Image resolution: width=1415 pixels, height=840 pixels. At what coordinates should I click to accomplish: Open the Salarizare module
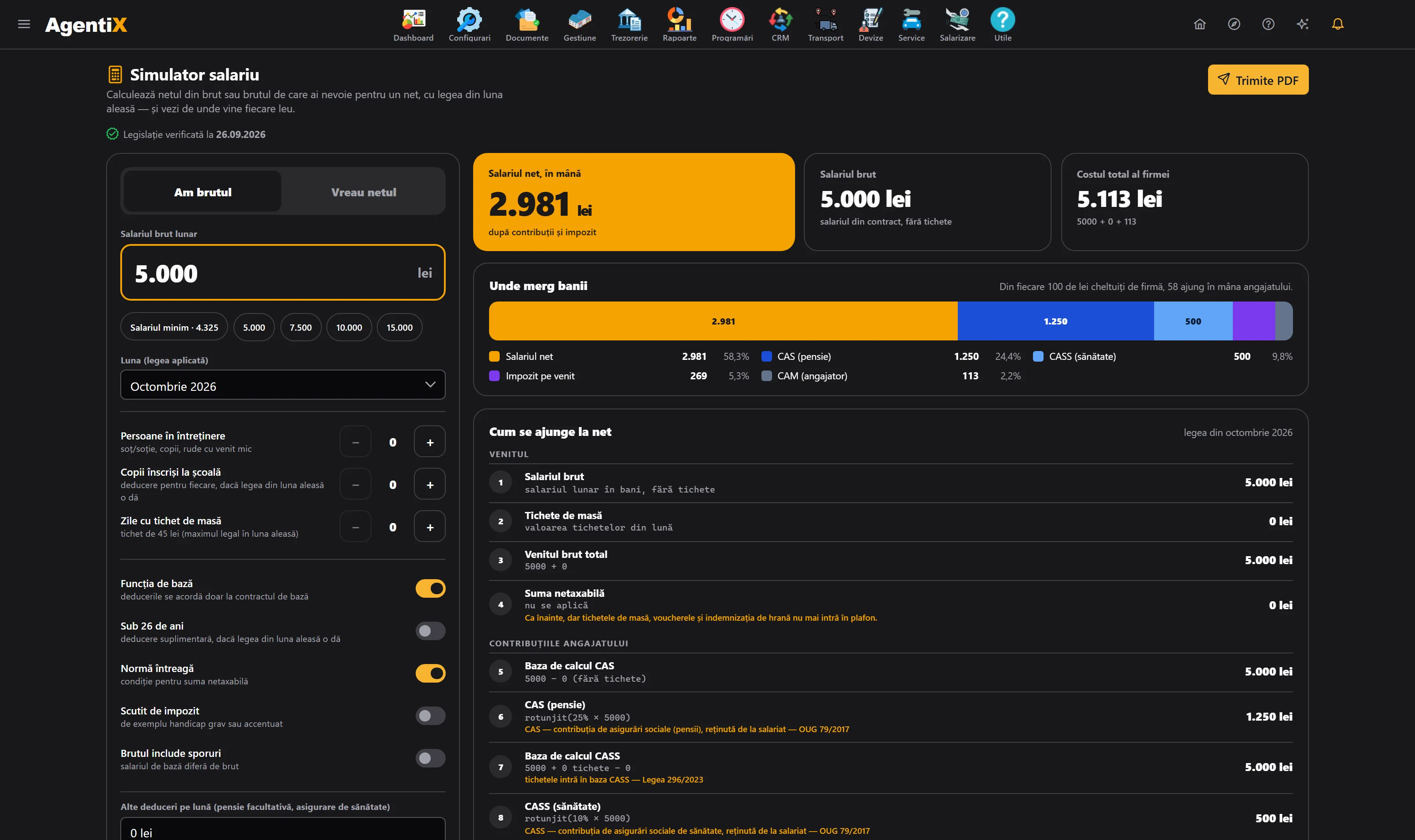[x=957, y=25]
